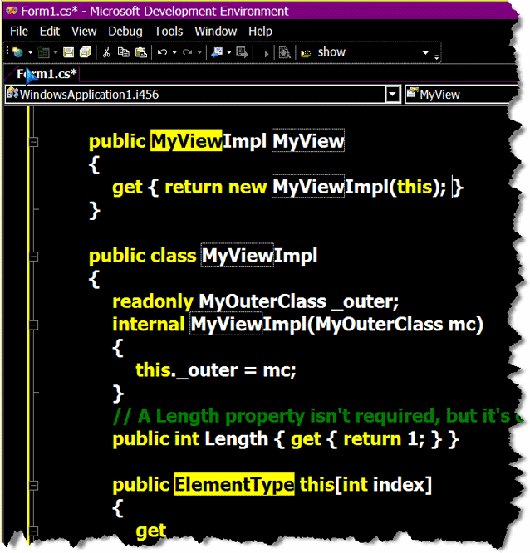This screenshot has width=530, height=553.
Task: Click the find box icon beside show
Action: 306,54
